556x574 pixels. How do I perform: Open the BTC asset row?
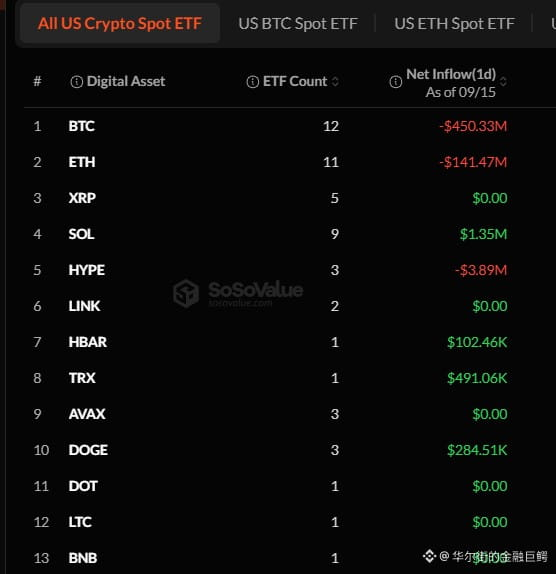(290, 126)
